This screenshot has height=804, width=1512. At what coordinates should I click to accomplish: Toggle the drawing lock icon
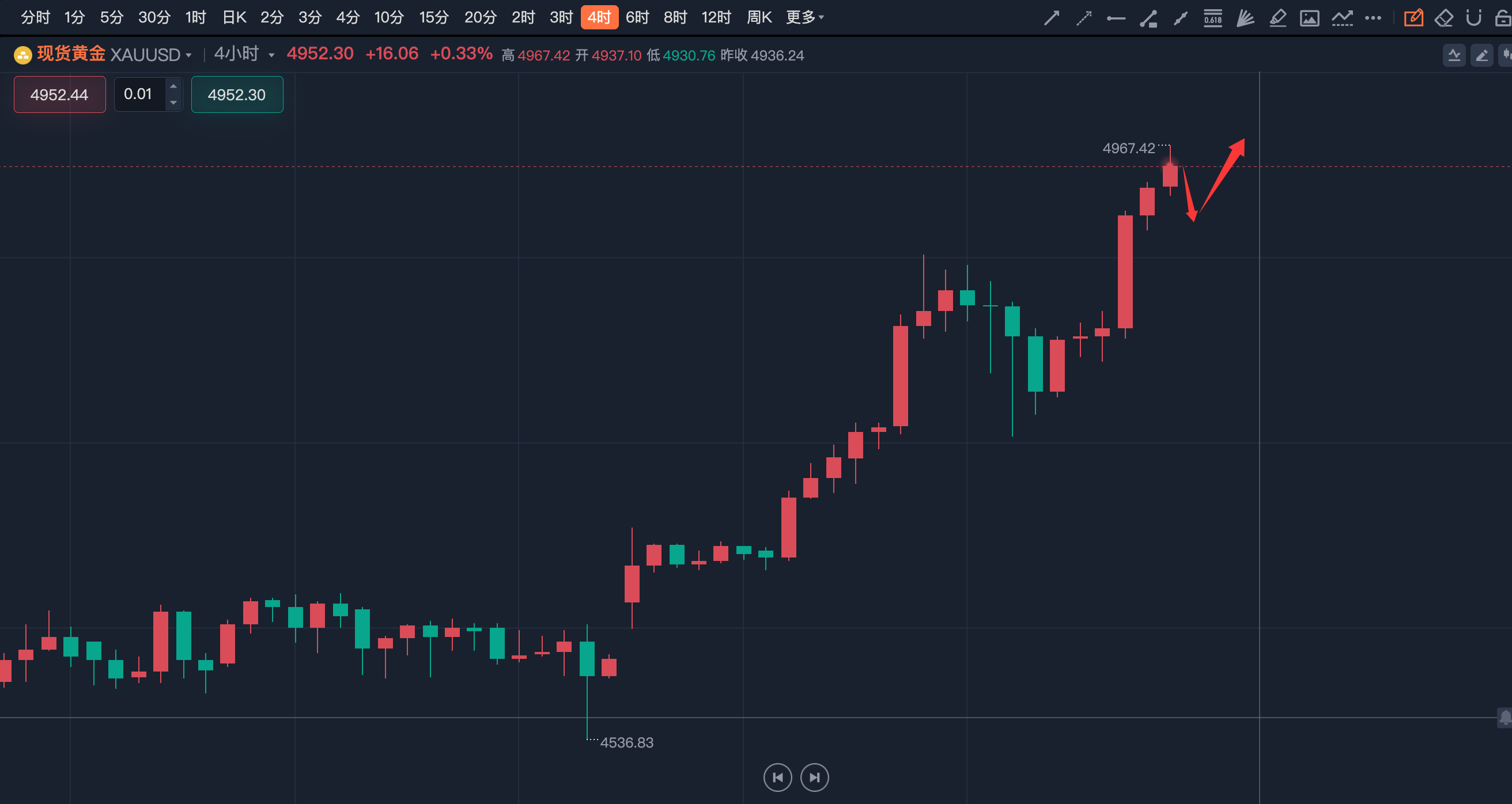[1503, 18]
